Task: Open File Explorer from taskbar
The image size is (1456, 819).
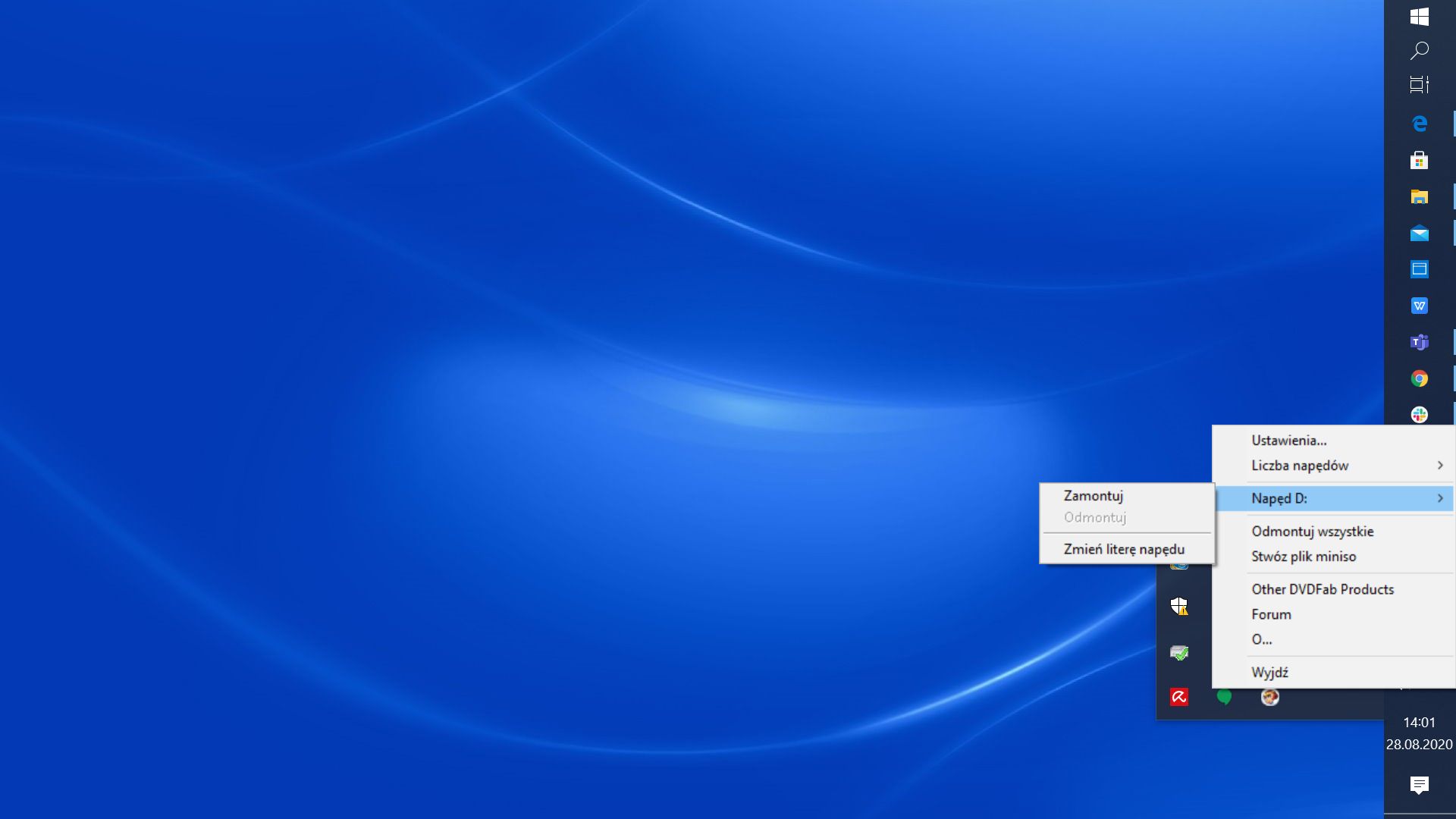Action: tap(1419, 196)
